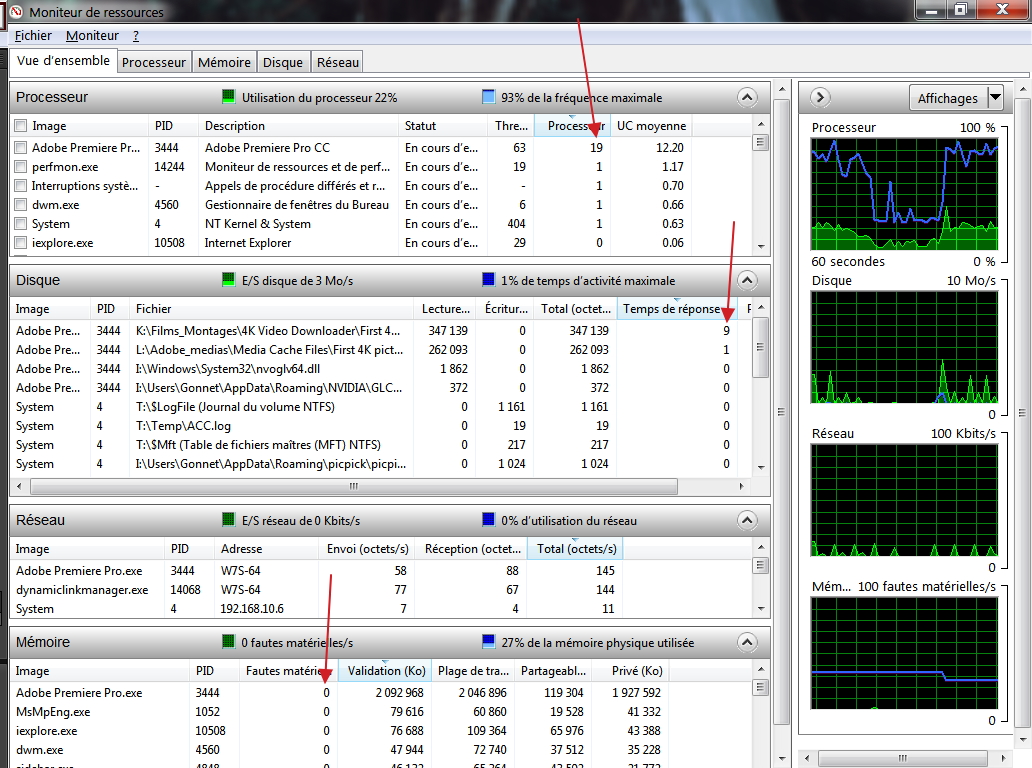Open the Fichier menu
Screen dimensions: 1032x768
pos(33,36)
